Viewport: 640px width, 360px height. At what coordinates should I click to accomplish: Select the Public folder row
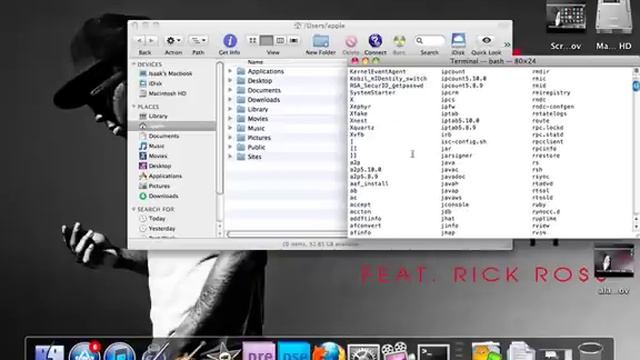(286, 147)
